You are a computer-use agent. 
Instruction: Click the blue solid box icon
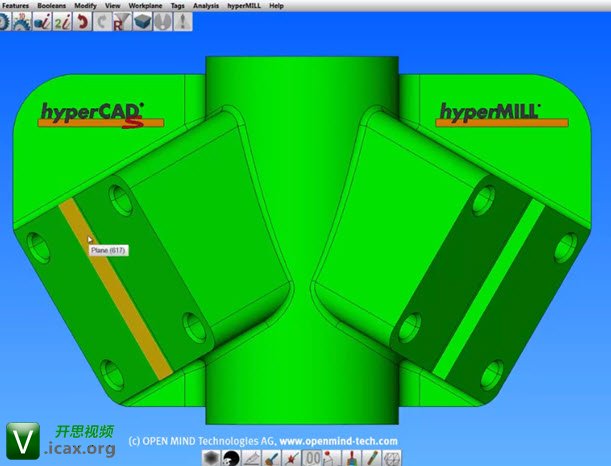click(143, 21)
